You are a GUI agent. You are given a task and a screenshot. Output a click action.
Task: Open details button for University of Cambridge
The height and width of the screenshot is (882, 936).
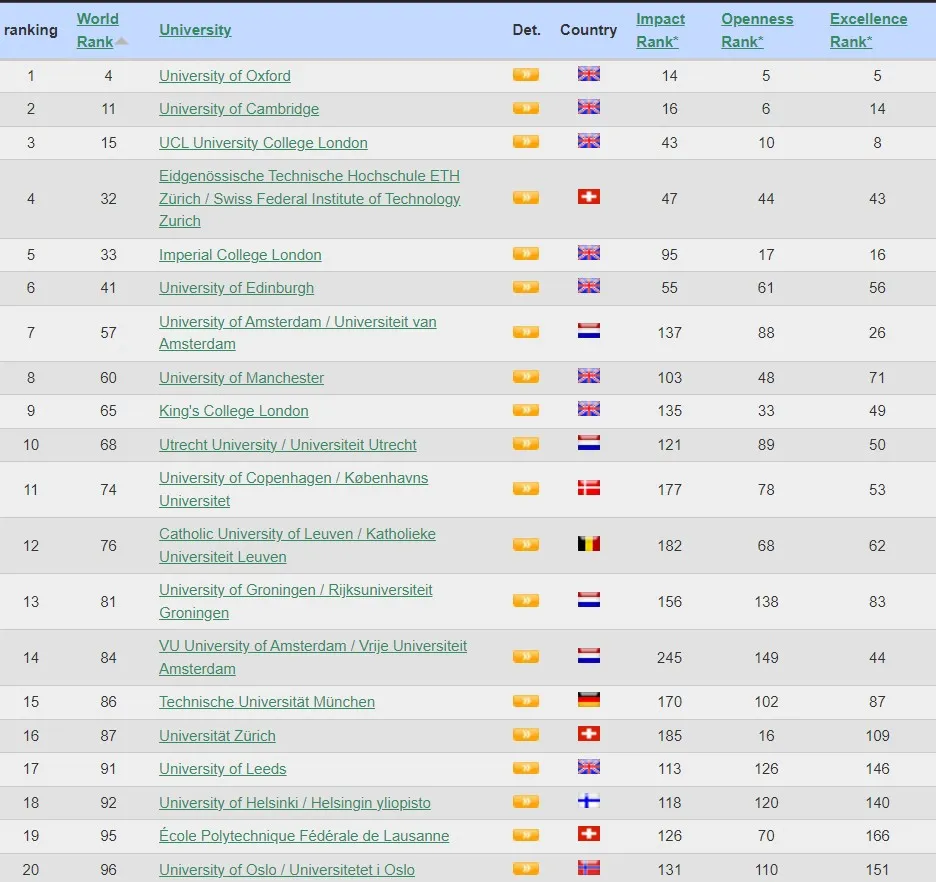pyautogui.click(x=526, y=108)
